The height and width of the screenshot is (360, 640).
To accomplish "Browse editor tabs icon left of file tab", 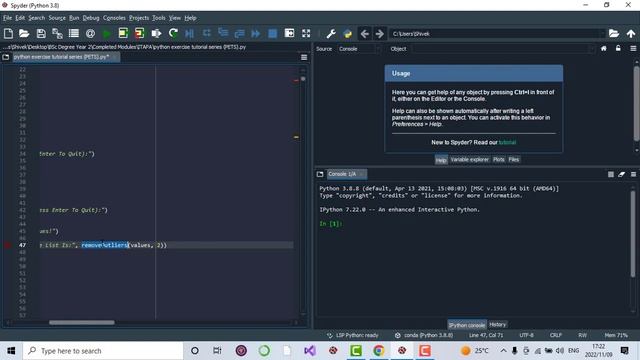I will [6, 57].
